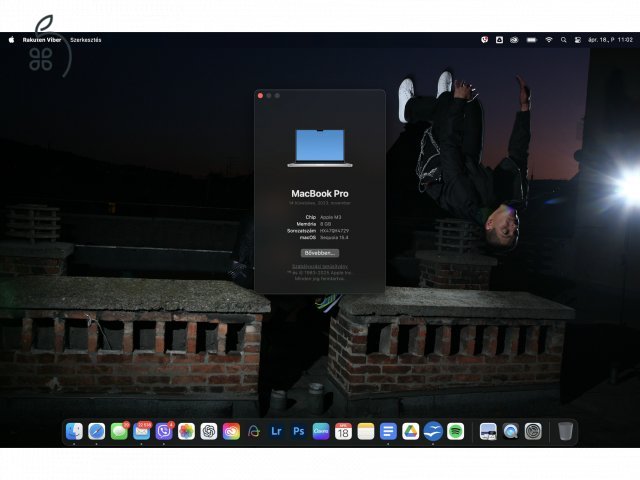
Task: Close the About This Mac window
Action: point(260,96)
